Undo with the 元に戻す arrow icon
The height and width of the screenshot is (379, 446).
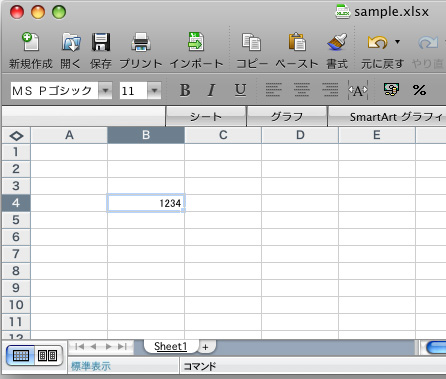[377, 42]
